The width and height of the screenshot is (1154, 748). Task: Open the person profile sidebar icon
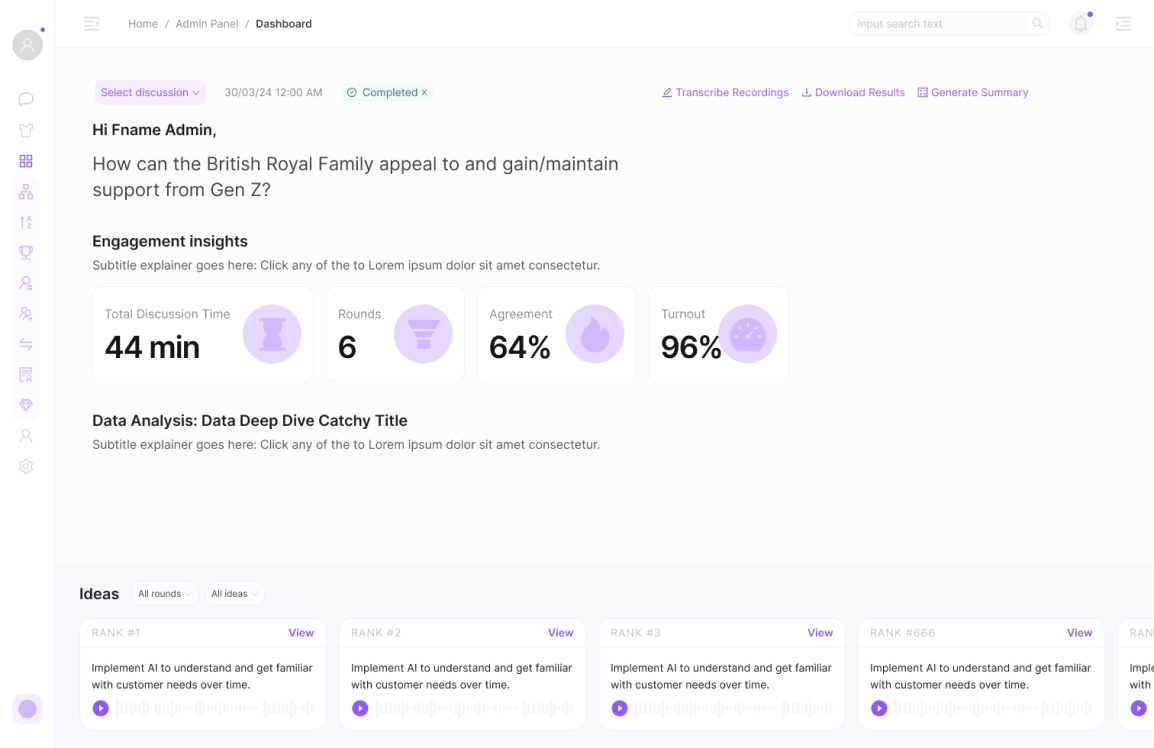[26, 436]
